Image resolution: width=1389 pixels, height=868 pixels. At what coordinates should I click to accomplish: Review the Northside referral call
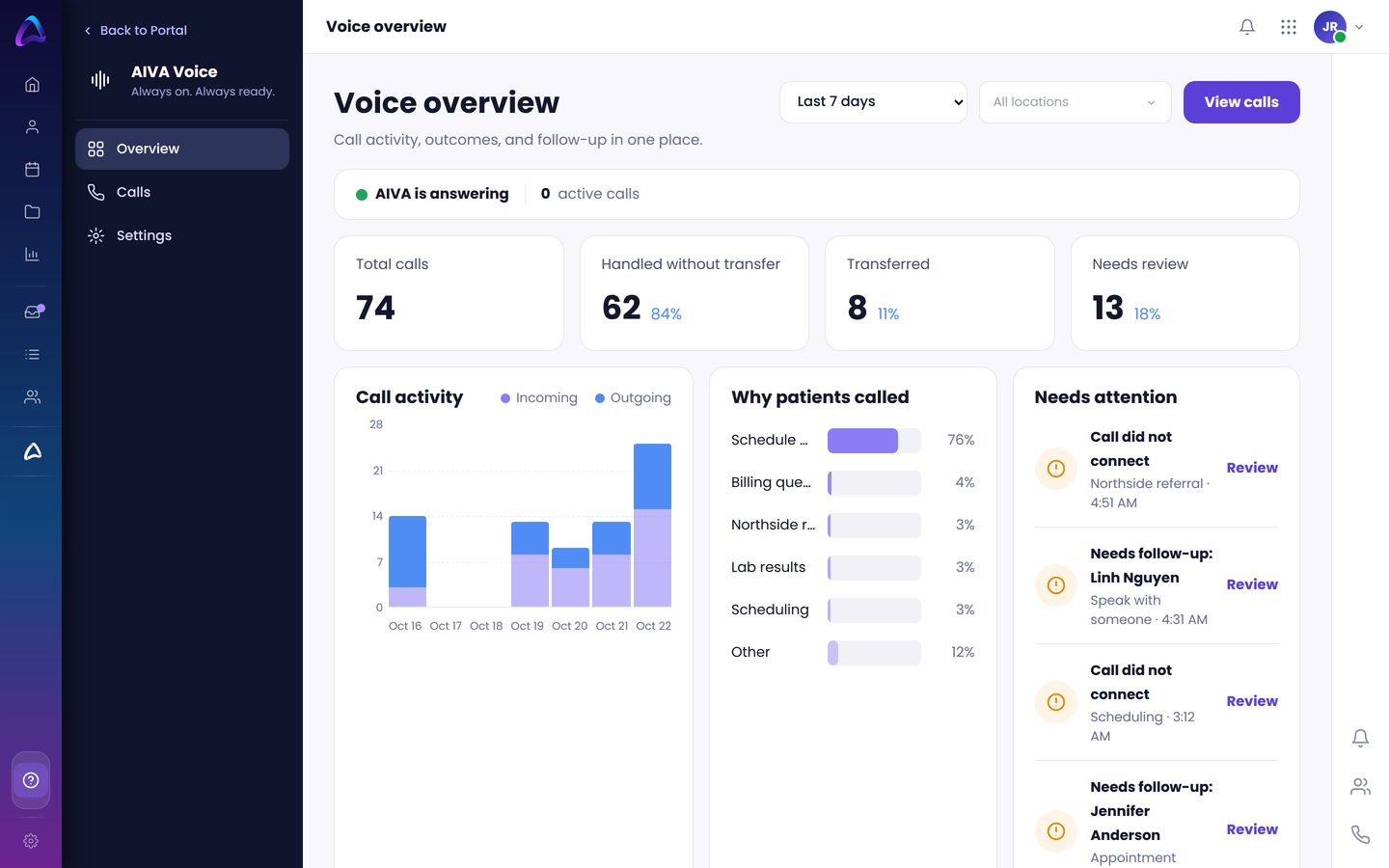[x=1252, y=468]
